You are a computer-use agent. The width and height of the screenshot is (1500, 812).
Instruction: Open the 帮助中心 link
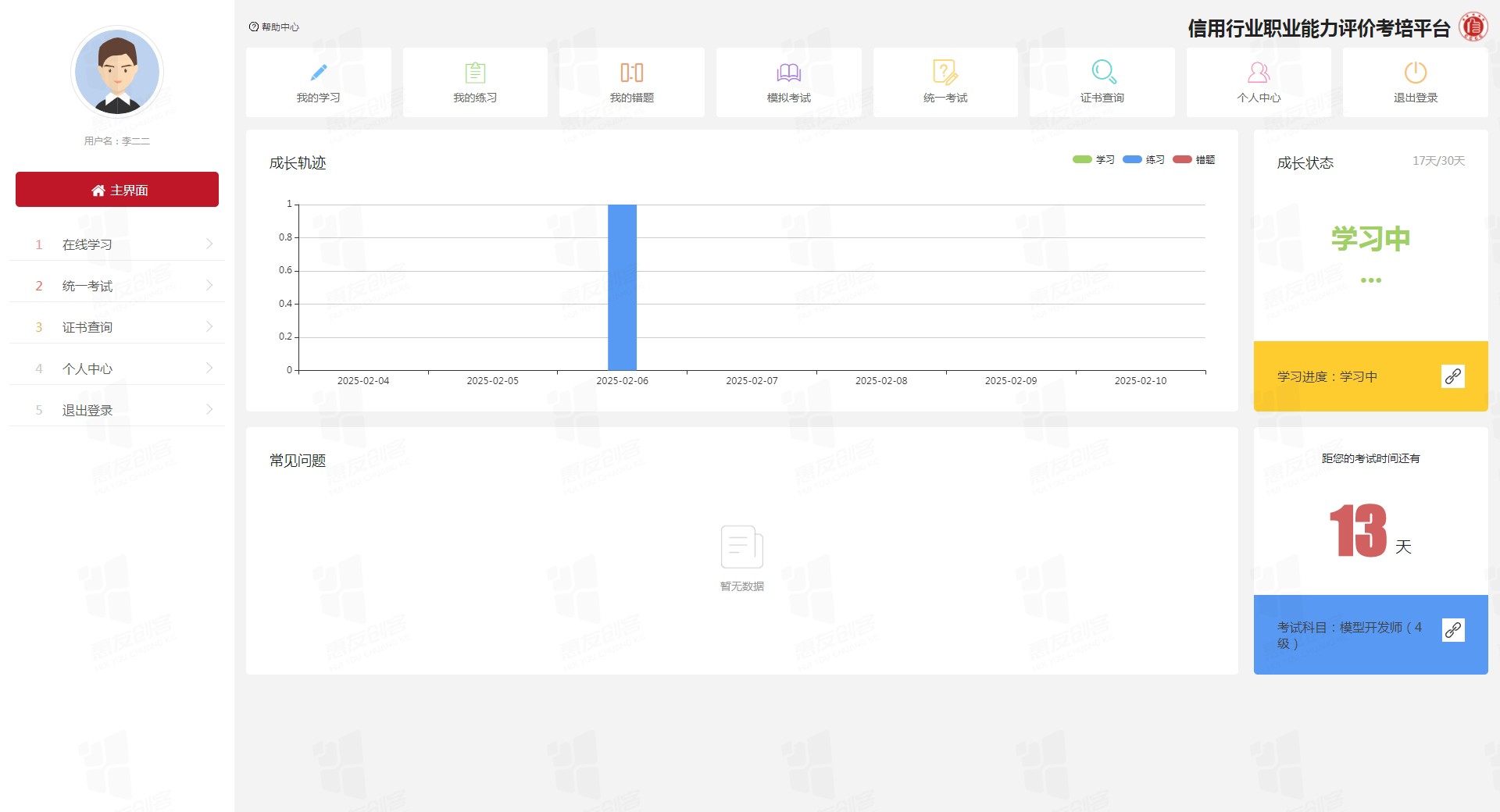pos(274,27)
